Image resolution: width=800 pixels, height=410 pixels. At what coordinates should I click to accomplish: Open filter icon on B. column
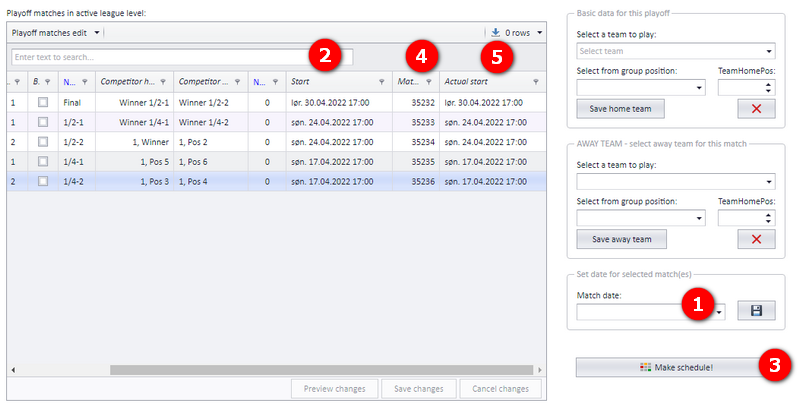[47, 82]
